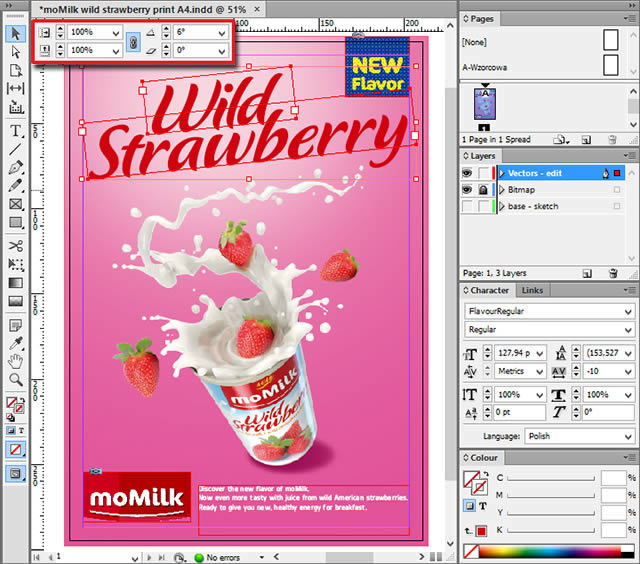Image resolution: width=640 pixels, height=564 pixels.
Task: Apply the last used red colour swatch
Action: point(482,531)
